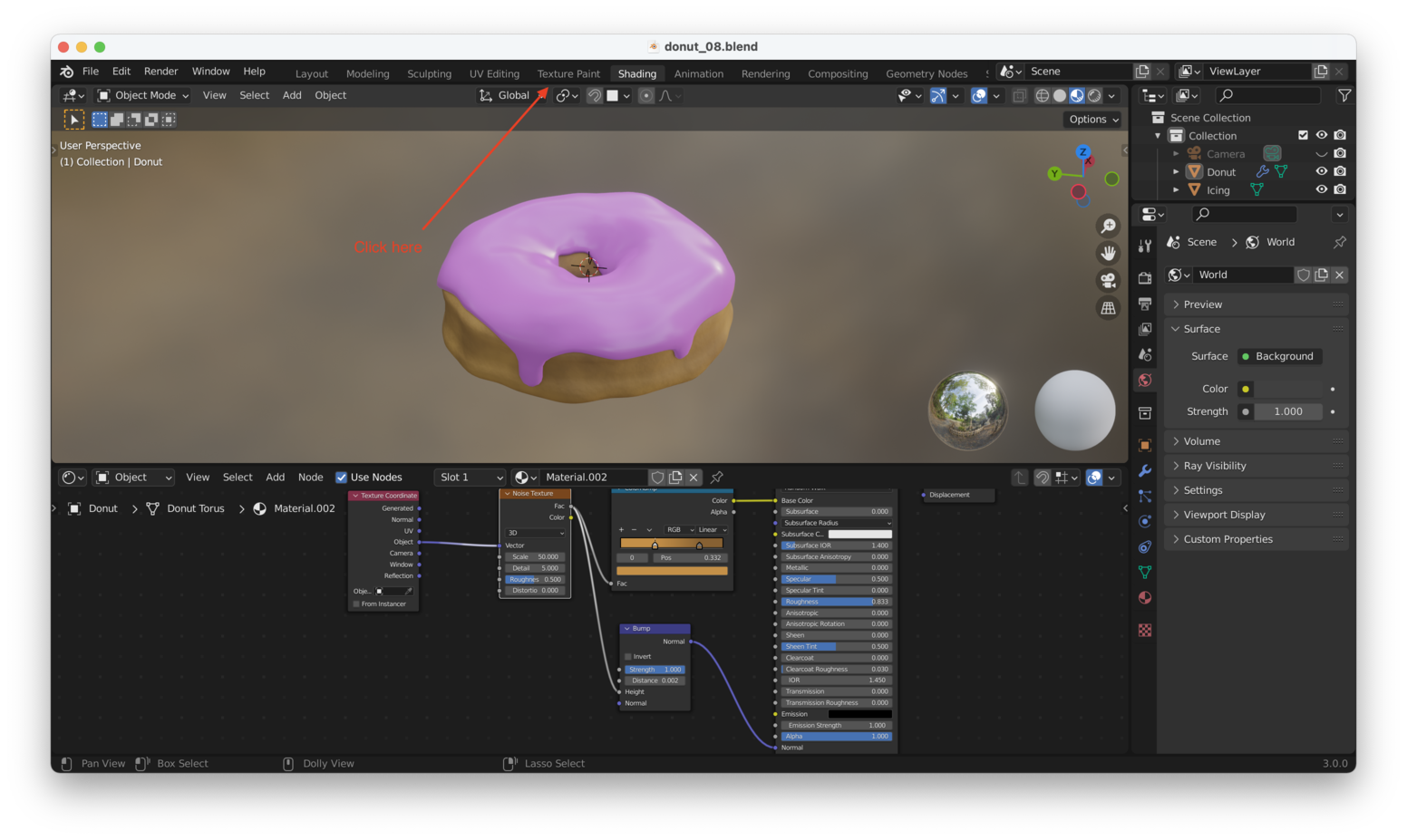Open the Material properties tab icon

(1145, 597)
